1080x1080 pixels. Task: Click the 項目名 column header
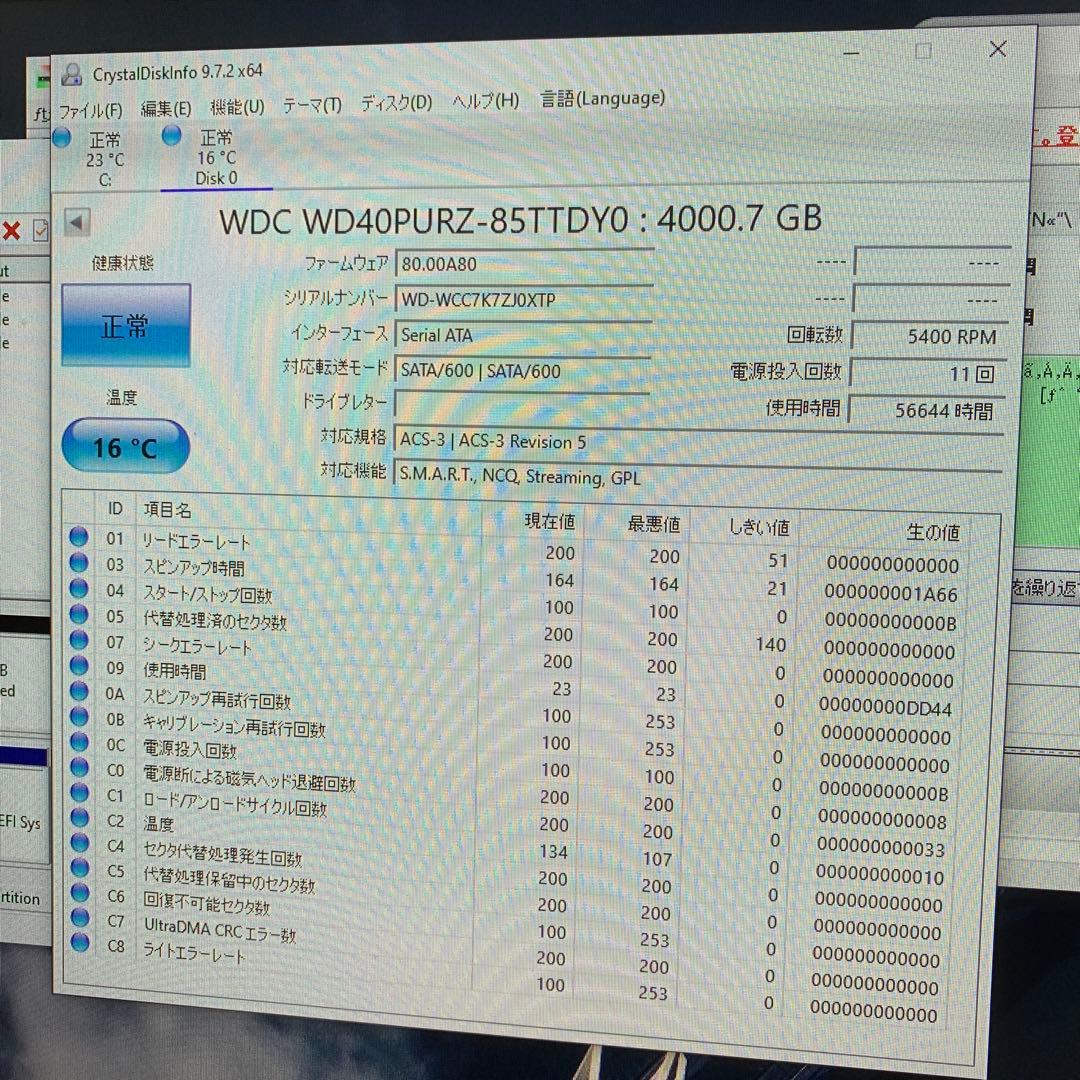click(167, 510)
